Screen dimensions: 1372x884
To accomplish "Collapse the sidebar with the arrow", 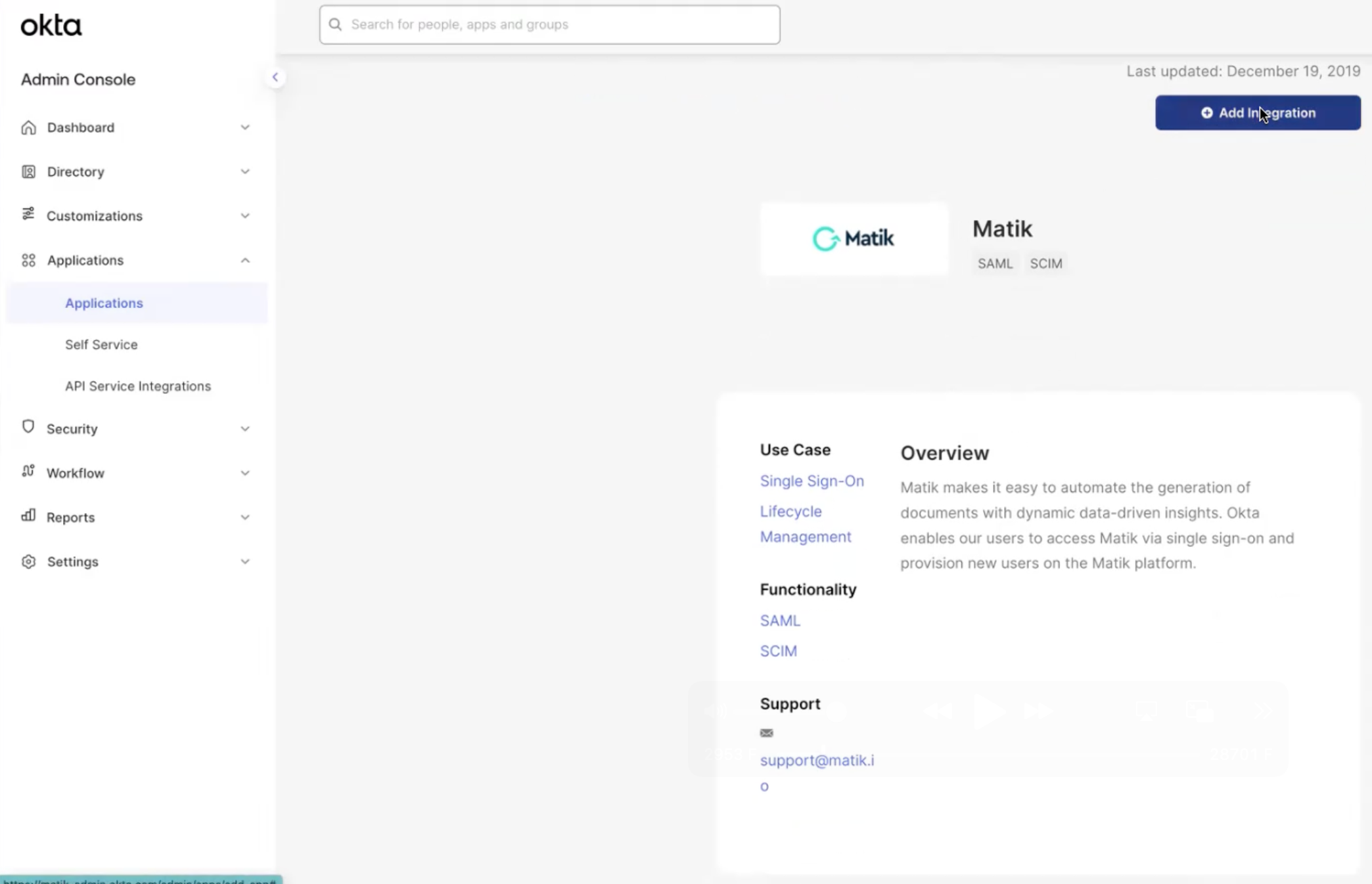I will (x=275, y=77).
